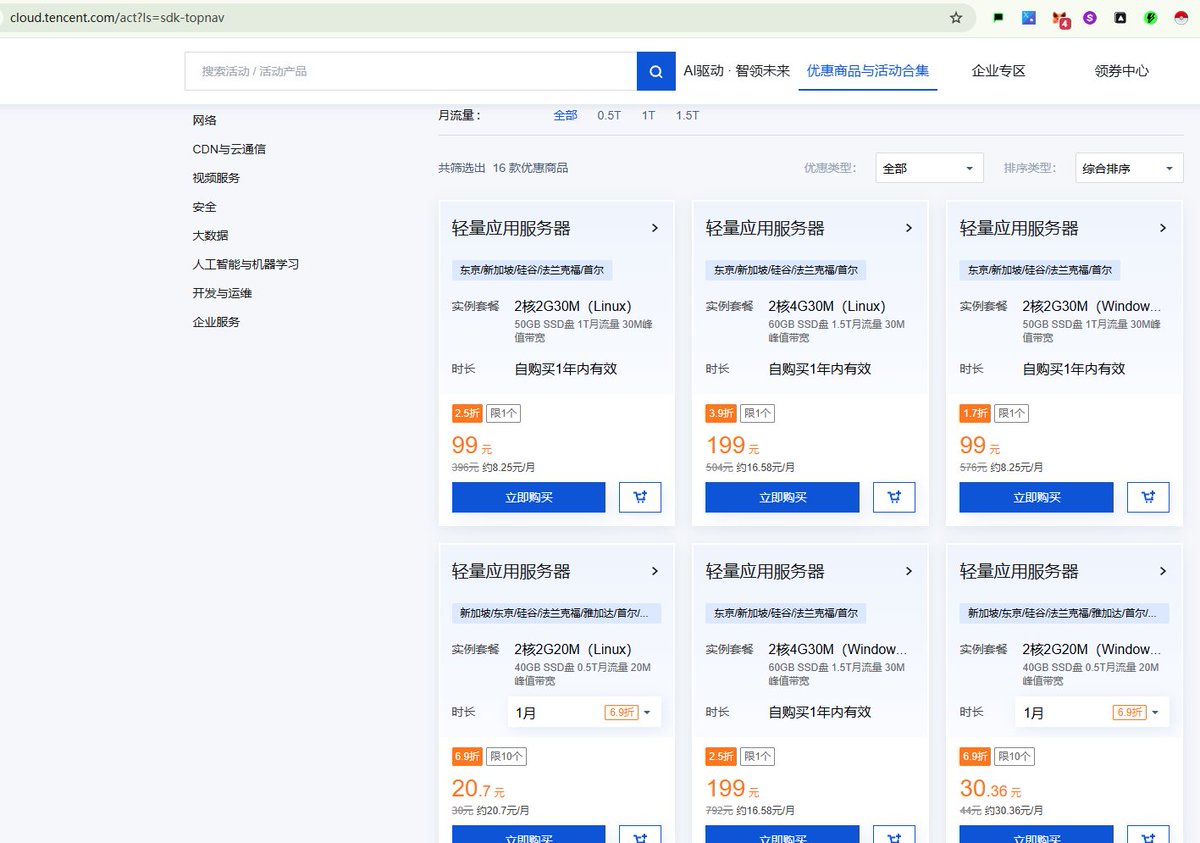The height and width of the screenshot is (843, 1200).
Task: Filter 月流量 by 0.5T
Action: [x=609, y=115]
